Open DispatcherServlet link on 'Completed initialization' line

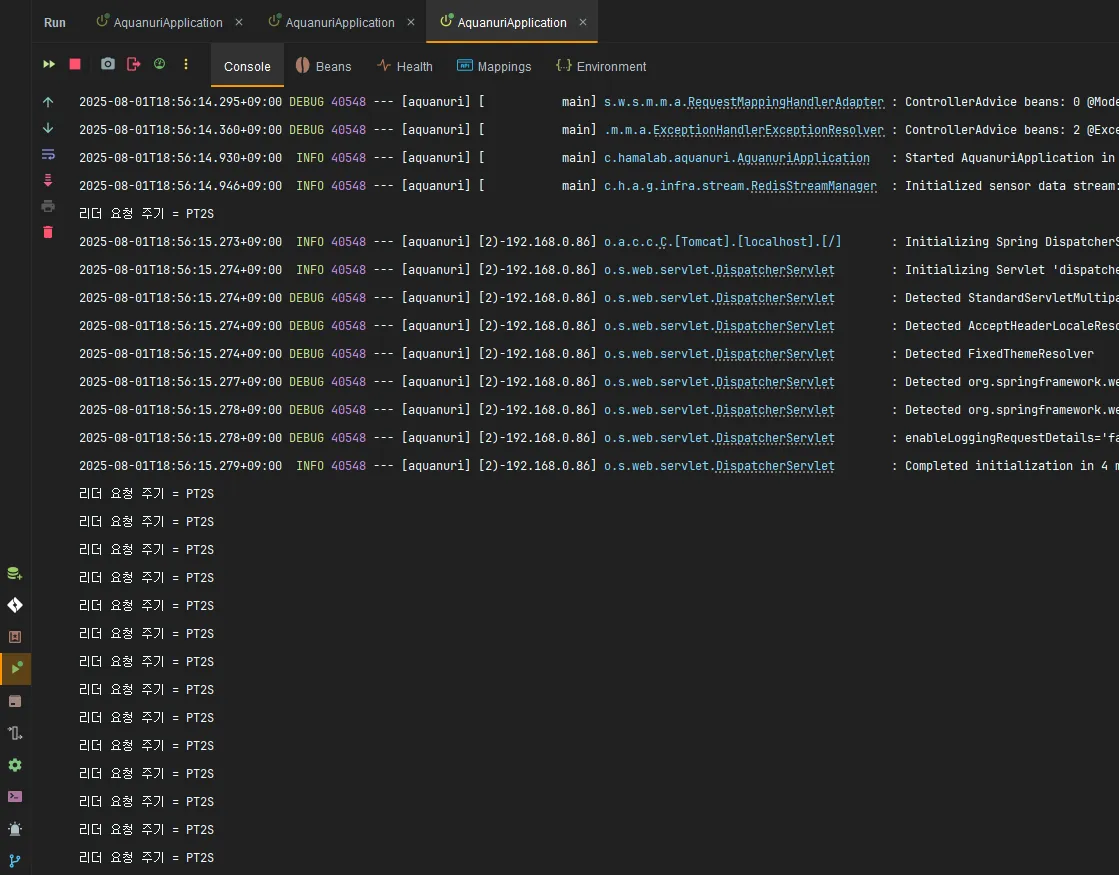tap(775, 466)
